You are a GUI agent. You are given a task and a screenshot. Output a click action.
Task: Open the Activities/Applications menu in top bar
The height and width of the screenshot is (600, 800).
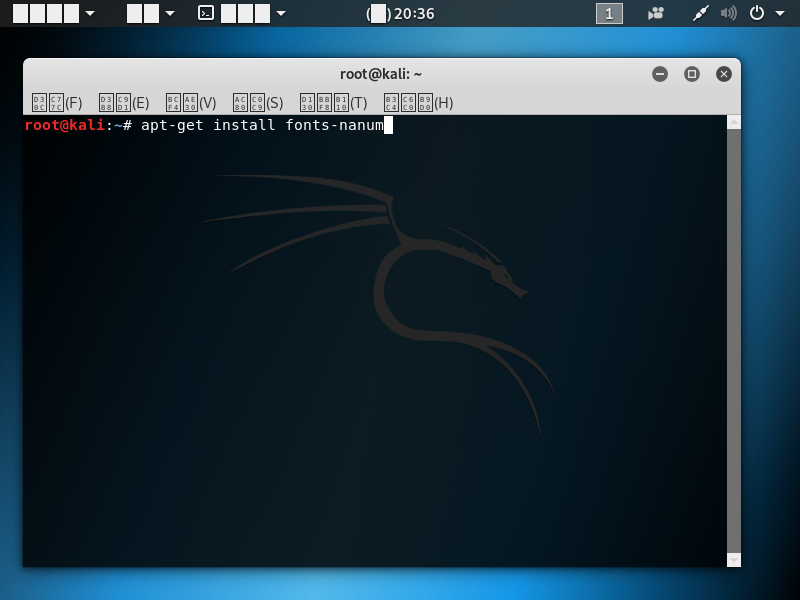(x=54, y=13)
